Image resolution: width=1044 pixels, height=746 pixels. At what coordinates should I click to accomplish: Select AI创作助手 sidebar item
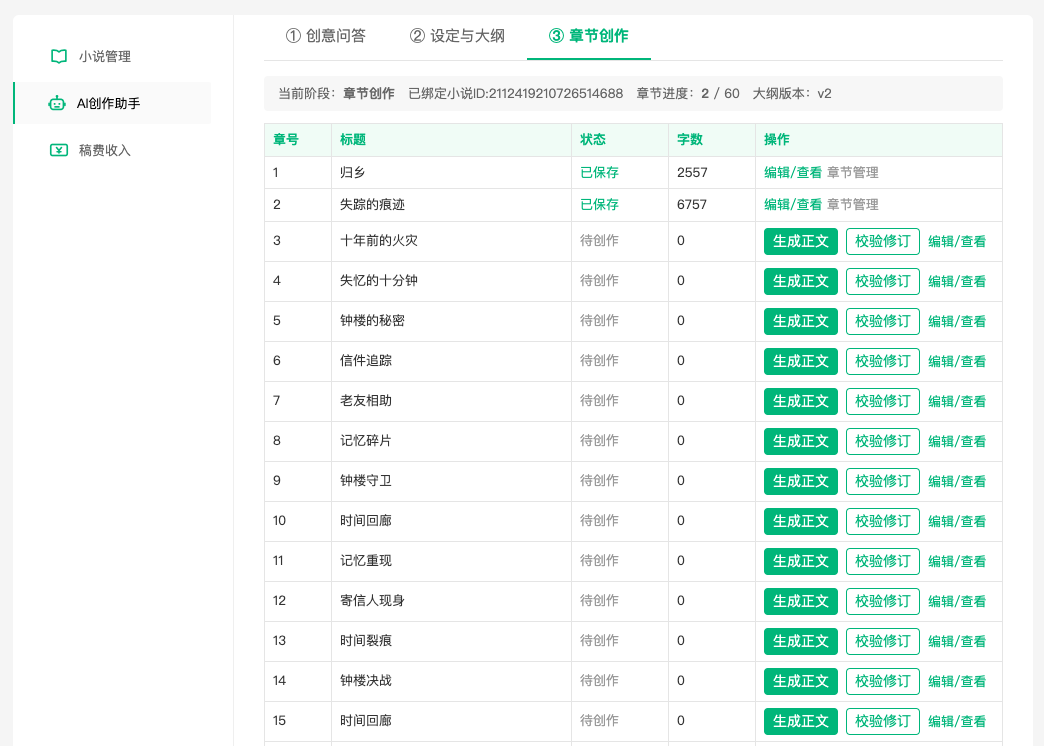click(x=112, y=103)
